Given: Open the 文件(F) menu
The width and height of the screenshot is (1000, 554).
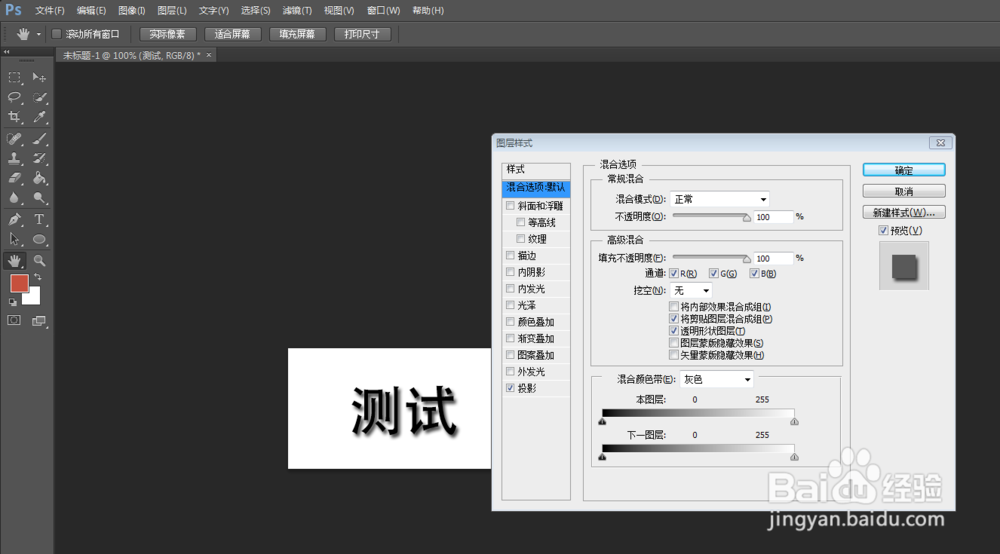Looking at the screenshot, I should point(49,11).
